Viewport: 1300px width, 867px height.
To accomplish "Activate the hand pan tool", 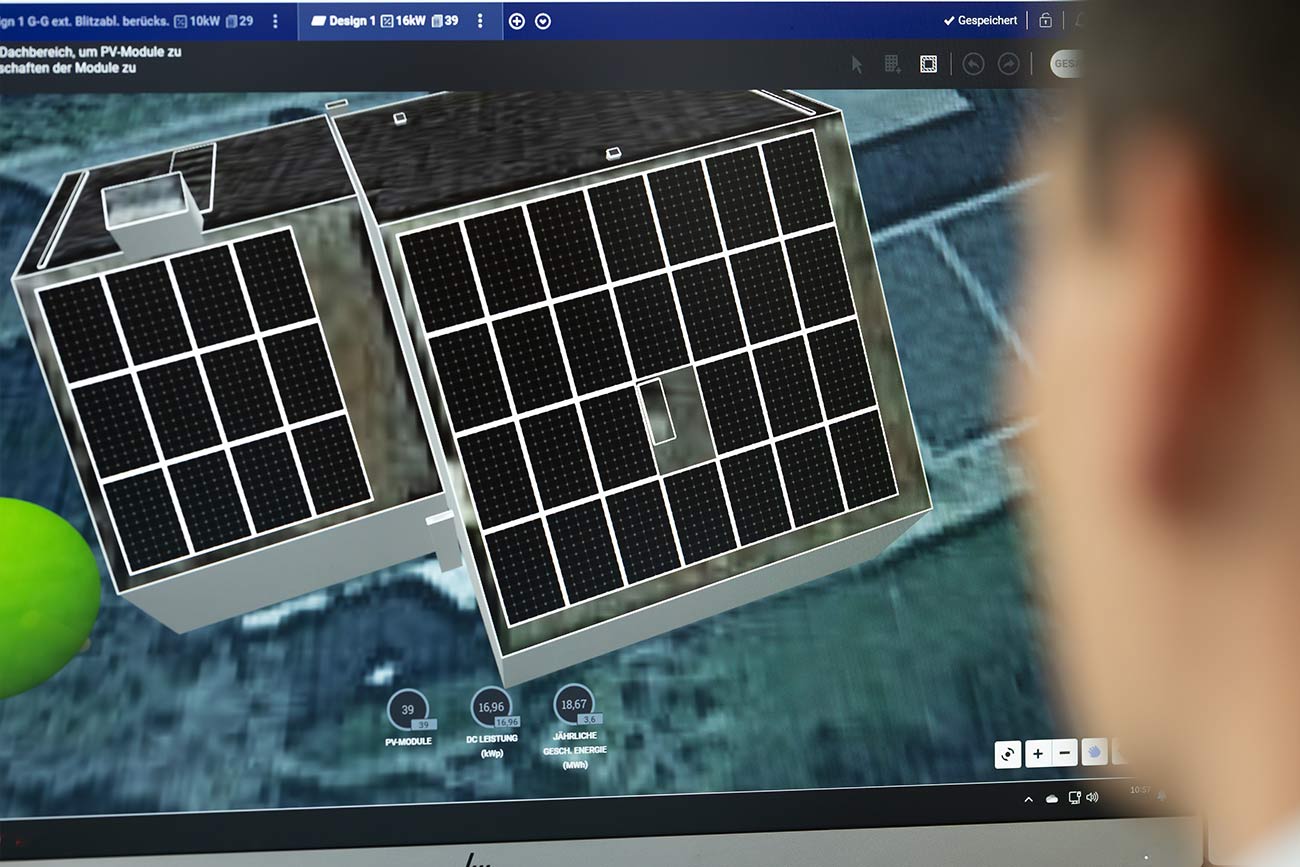I will tap(1093, 753).
